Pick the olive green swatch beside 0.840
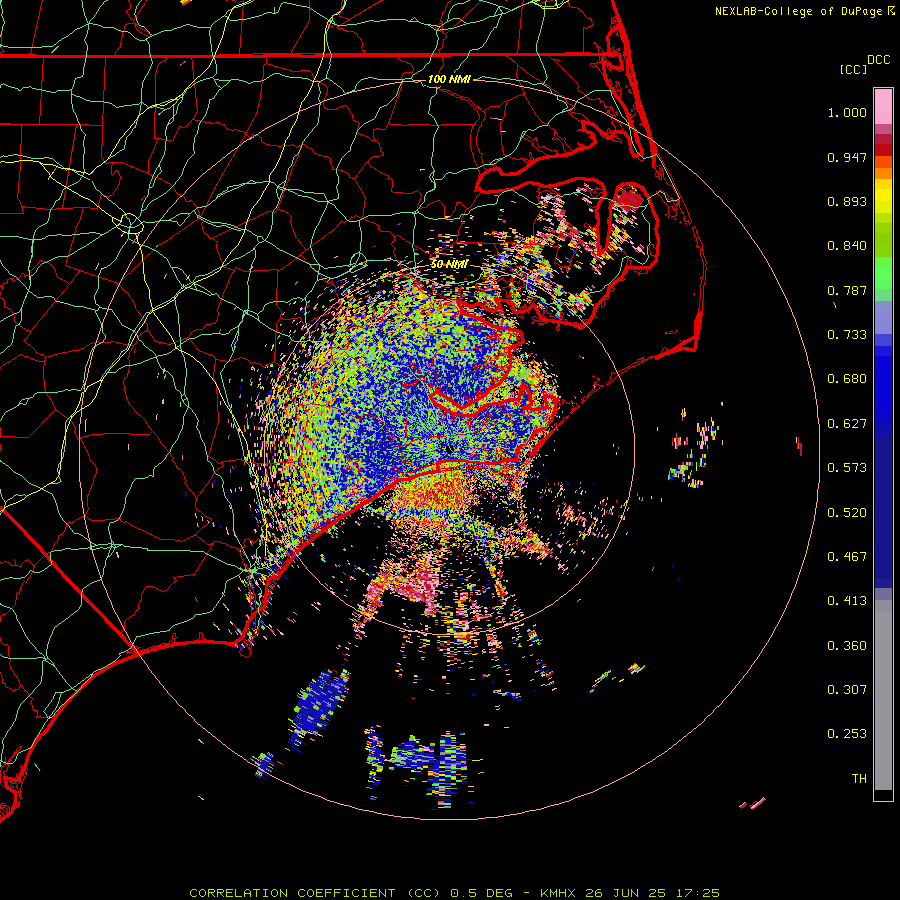 point(883,240)
